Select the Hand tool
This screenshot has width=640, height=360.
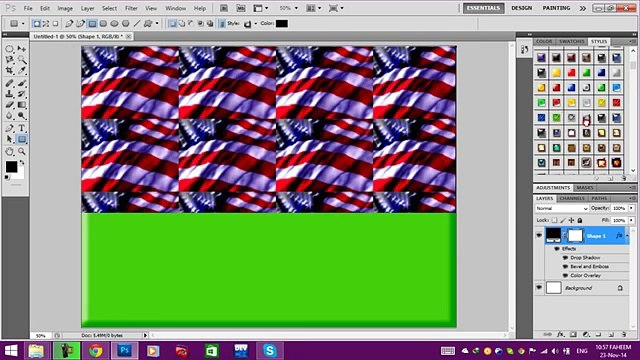pos(9,151)
